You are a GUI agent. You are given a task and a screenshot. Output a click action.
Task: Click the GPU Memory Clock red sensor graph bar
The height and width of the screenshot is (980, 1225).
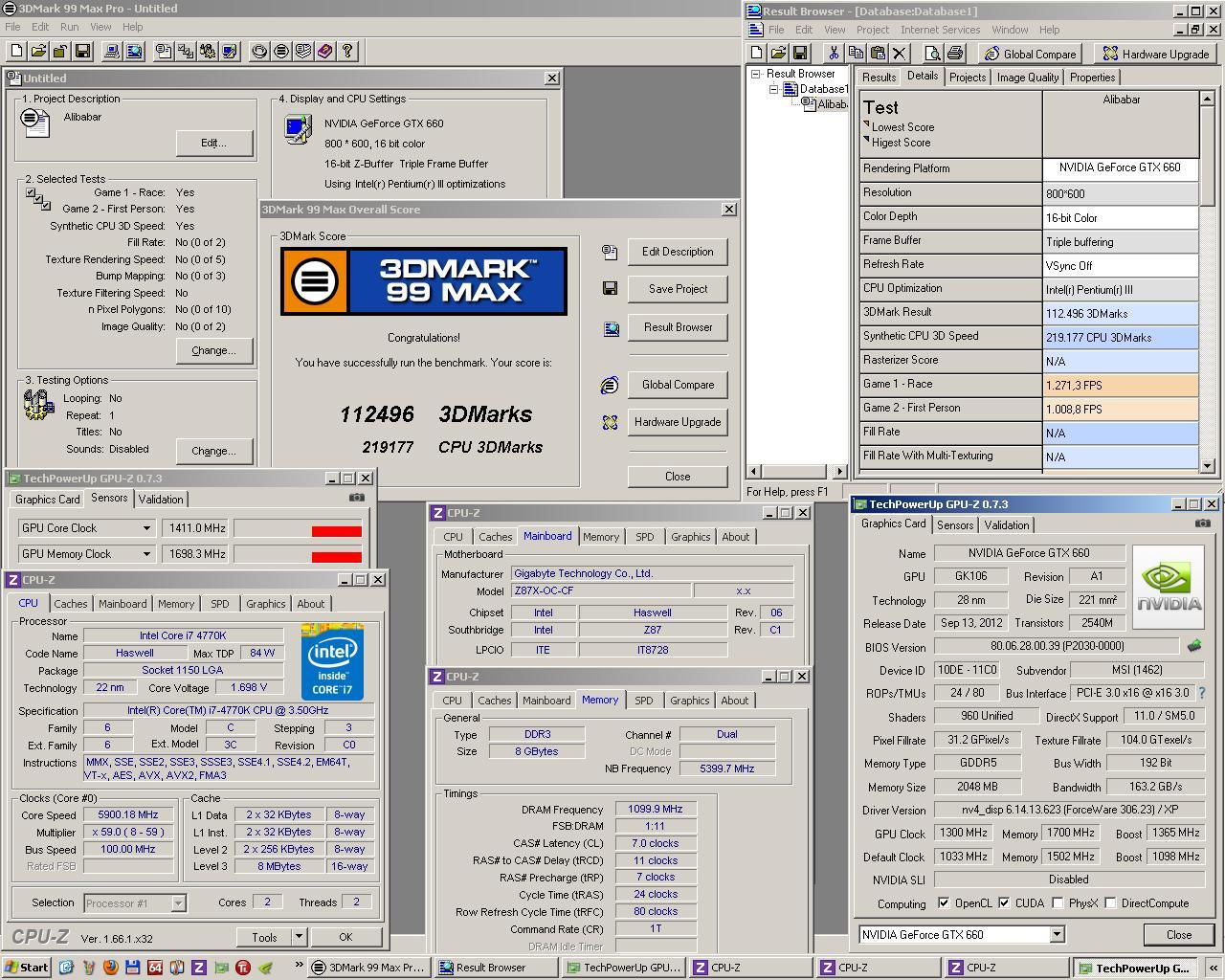pos(336,557)
